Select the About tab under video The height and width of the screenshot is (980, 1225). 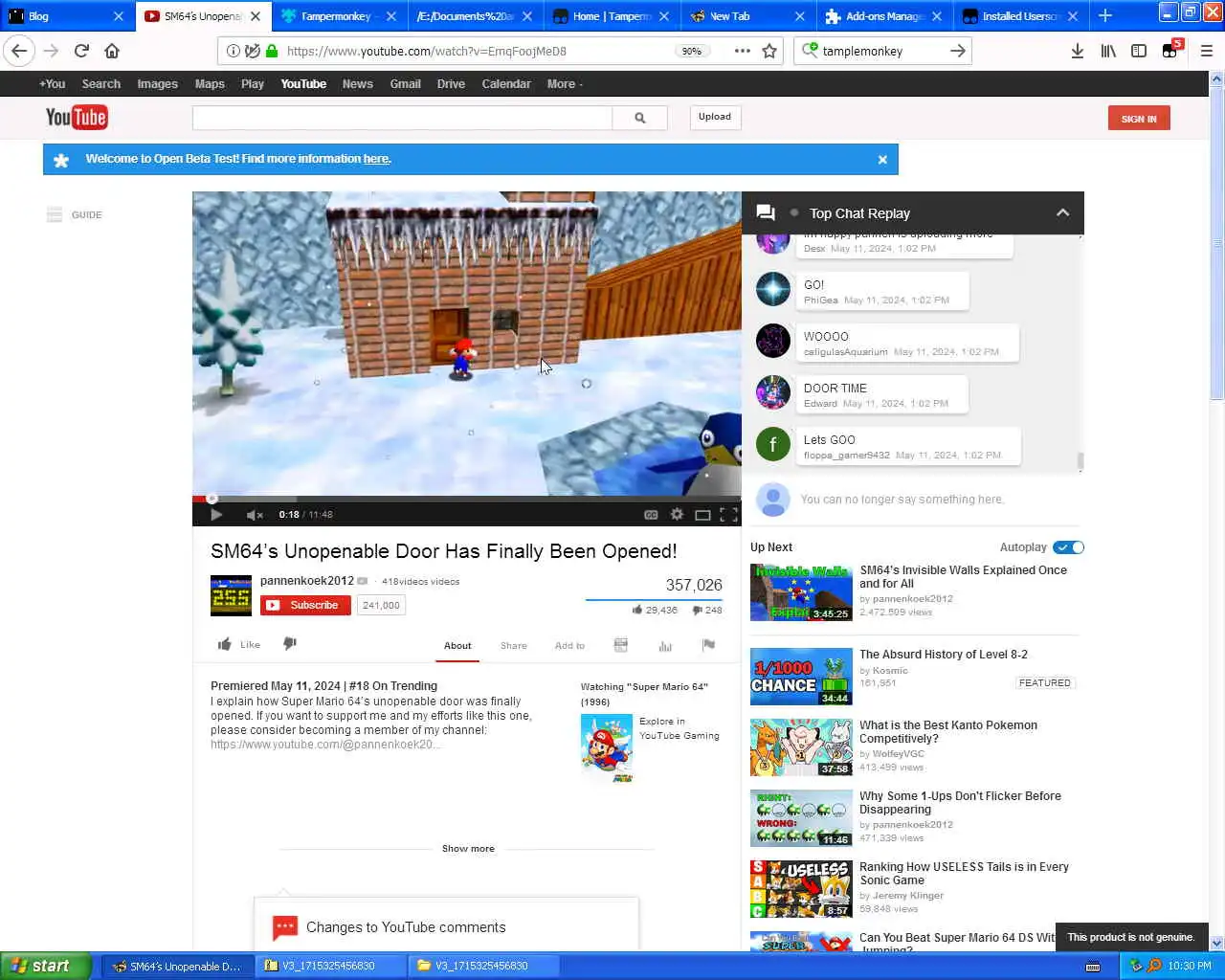coord(457,646)
